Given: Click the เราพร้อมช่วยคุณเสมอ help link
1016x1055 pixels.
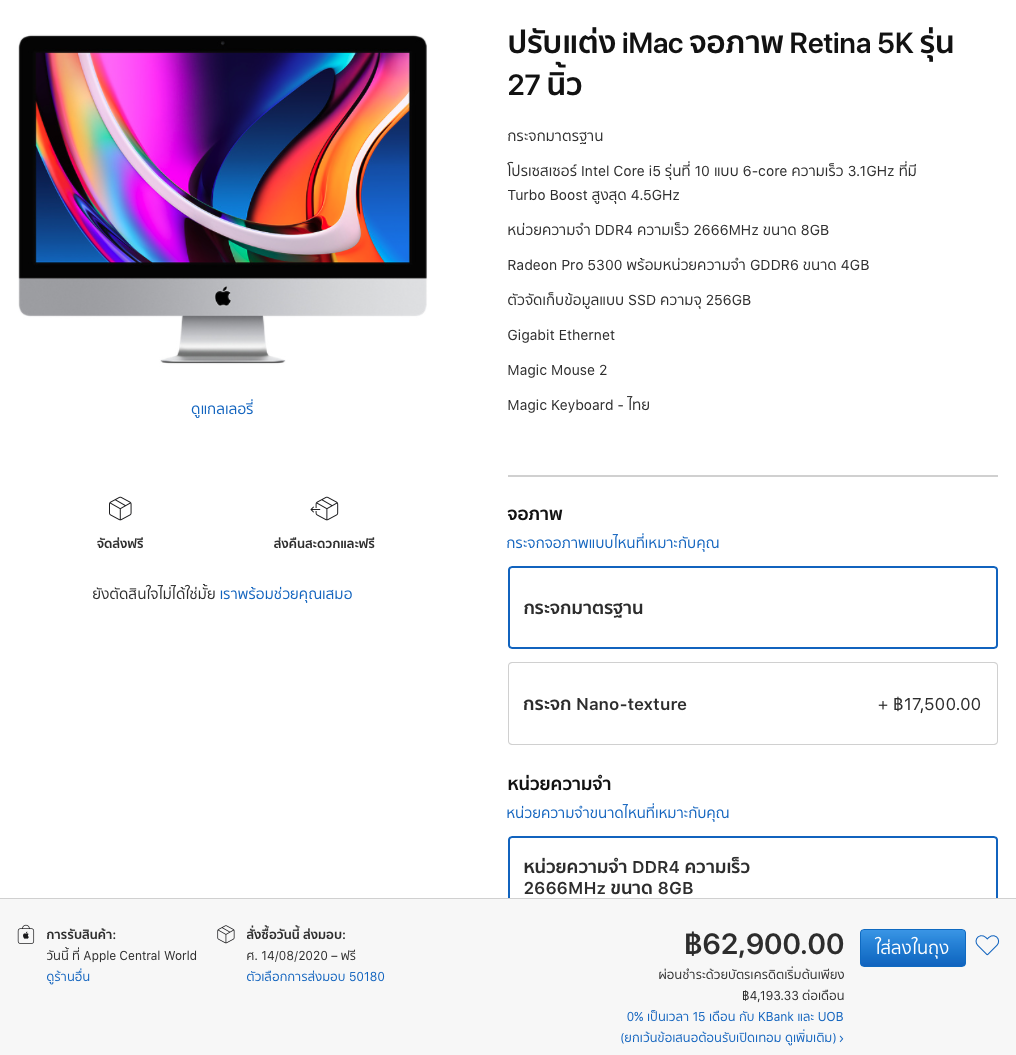Looking at the screenshot, I should pyautogui.click(x=286, y=594).
